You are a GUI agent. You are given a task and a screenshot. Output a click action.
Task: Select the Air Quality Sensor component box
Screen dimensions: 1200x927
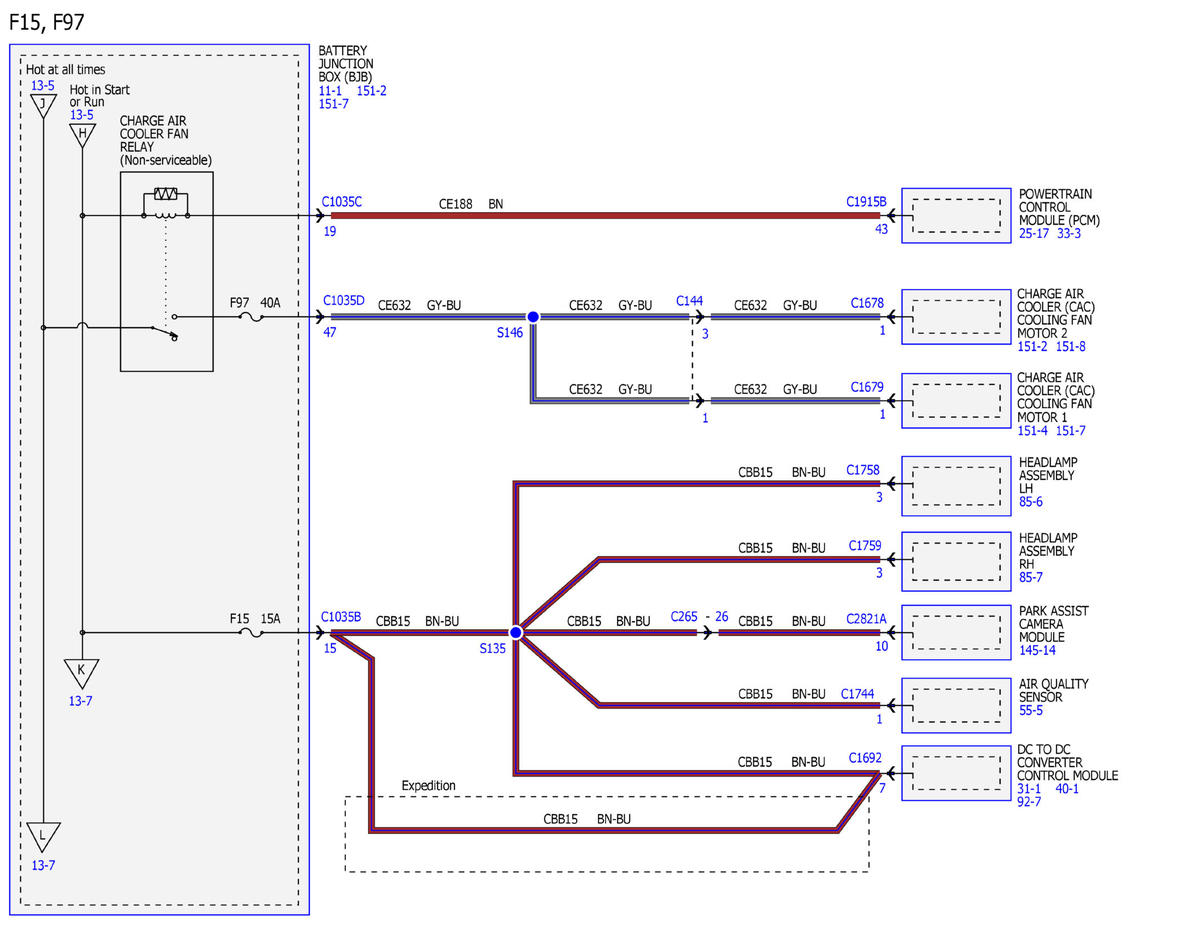[x=956, y=706]
